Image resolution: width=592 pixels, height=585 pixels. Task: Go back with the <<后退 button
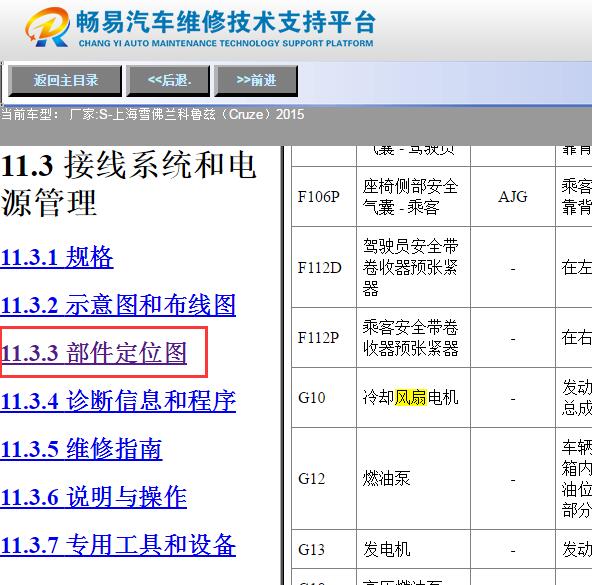168,81
